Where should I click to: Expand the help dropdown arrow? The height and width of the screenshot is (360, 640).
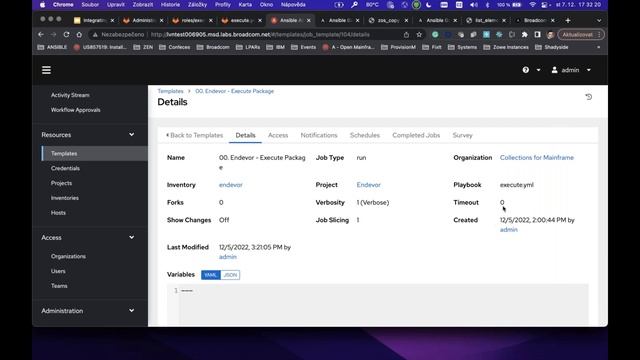pyautogui.click(x=538, y=70)
